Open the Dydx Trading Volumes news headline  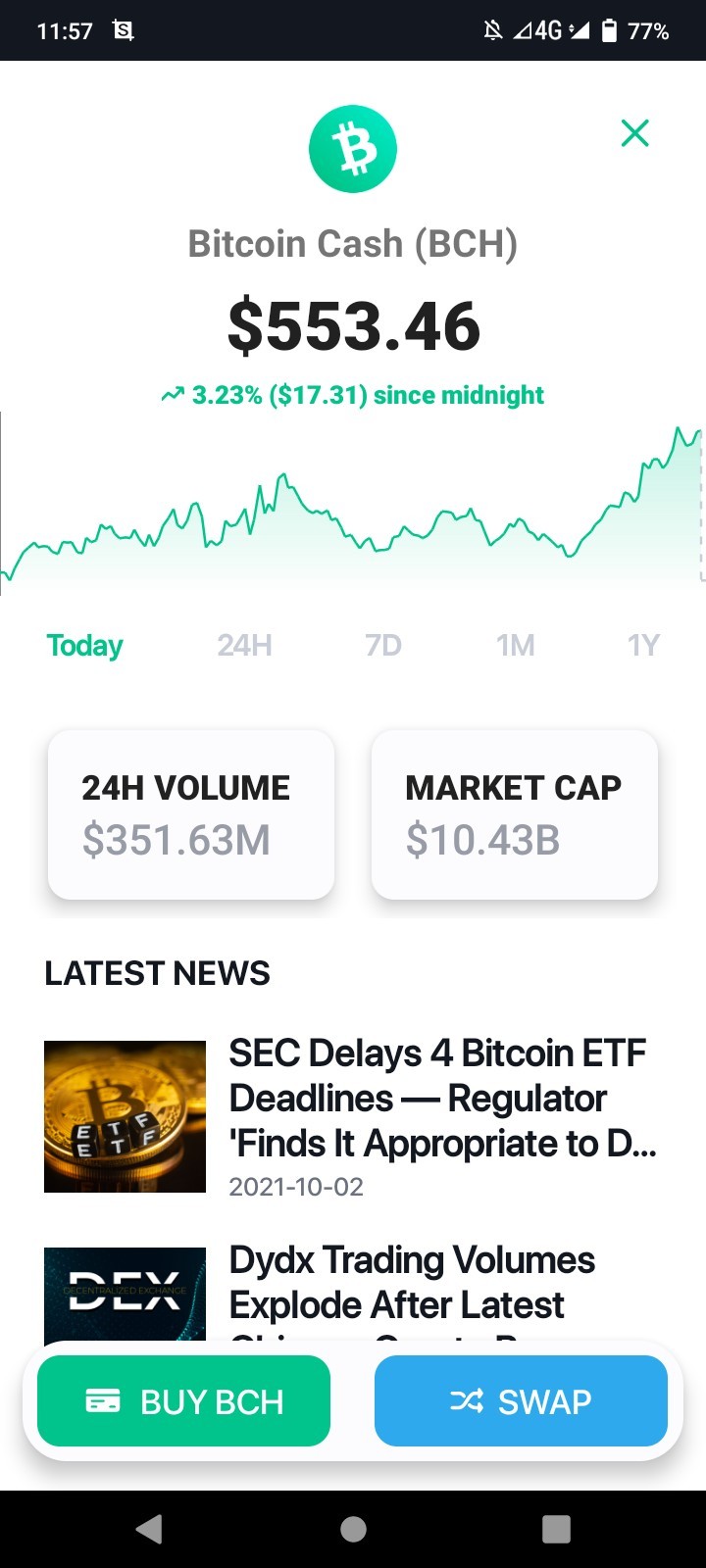pos(412,1283)
